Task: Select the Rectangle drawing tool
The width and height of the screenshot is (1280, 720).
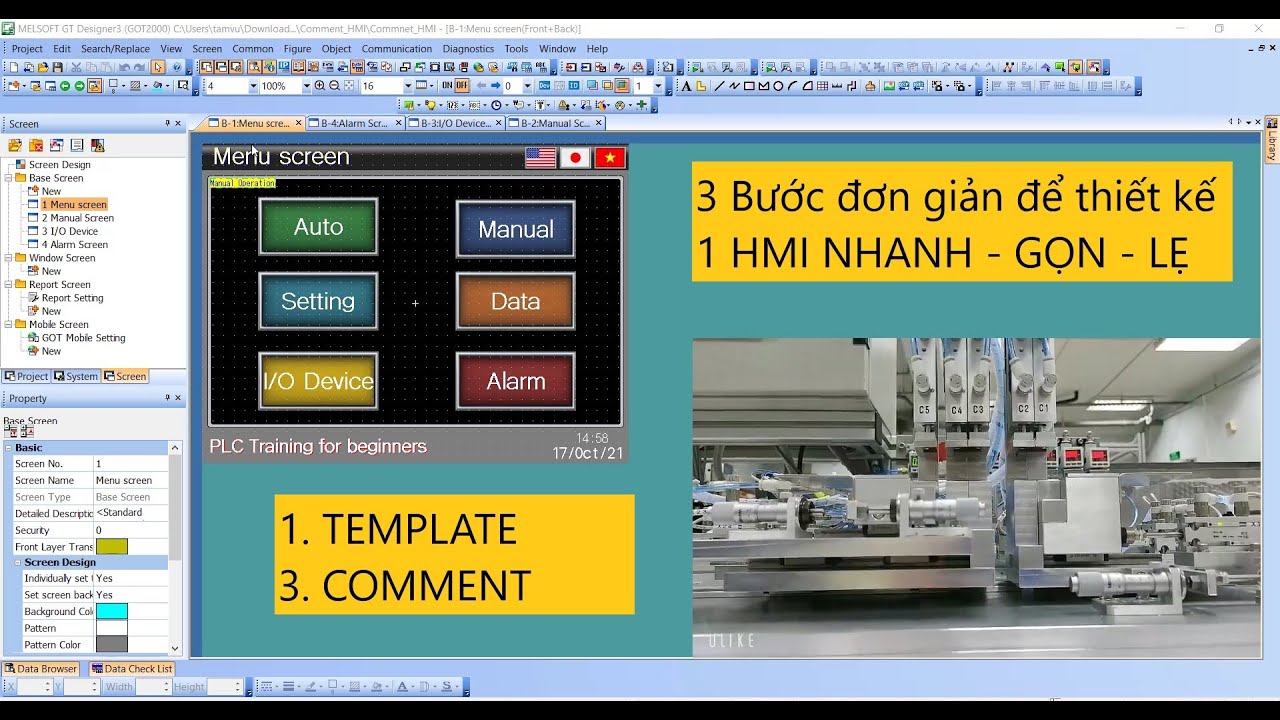Action: coord(749,86)
